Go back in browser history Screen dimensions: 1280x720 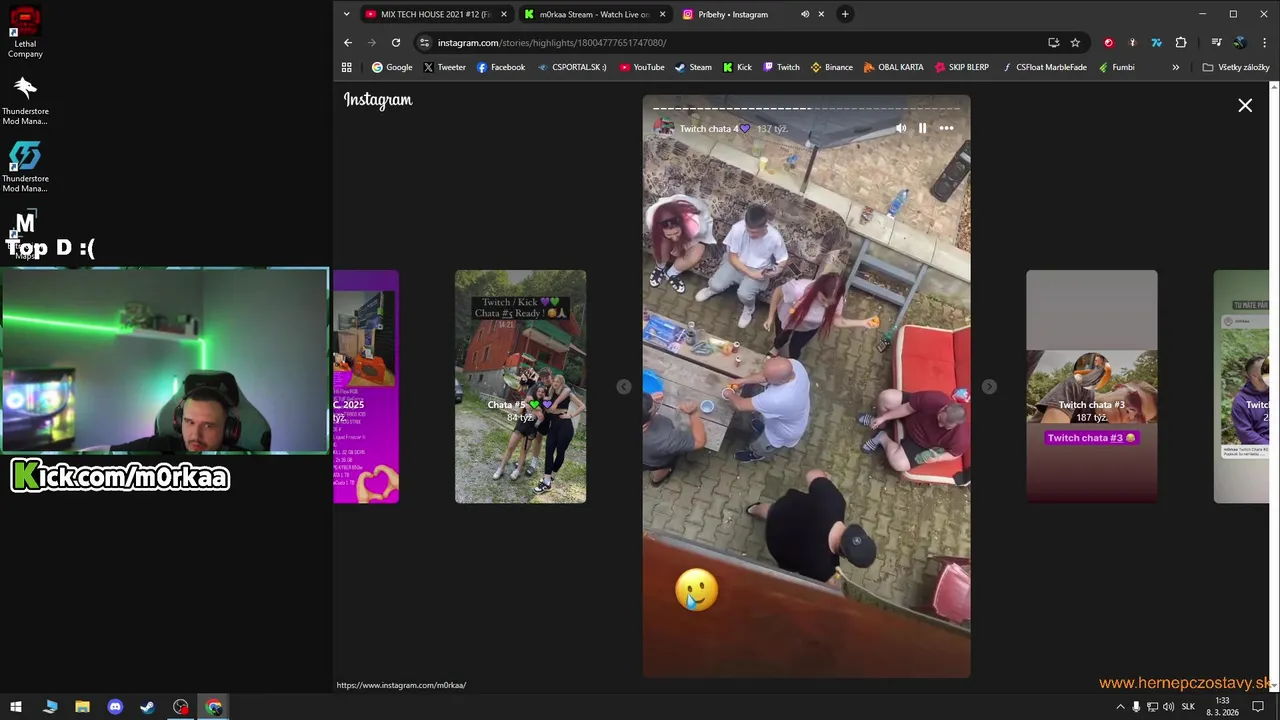click(348, 42)
